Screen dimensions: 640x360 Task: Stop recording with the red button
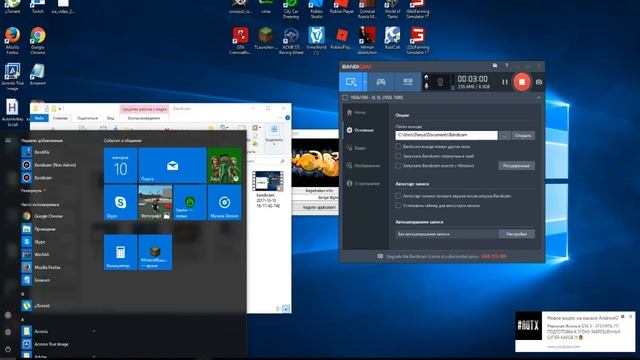point(522,82)
